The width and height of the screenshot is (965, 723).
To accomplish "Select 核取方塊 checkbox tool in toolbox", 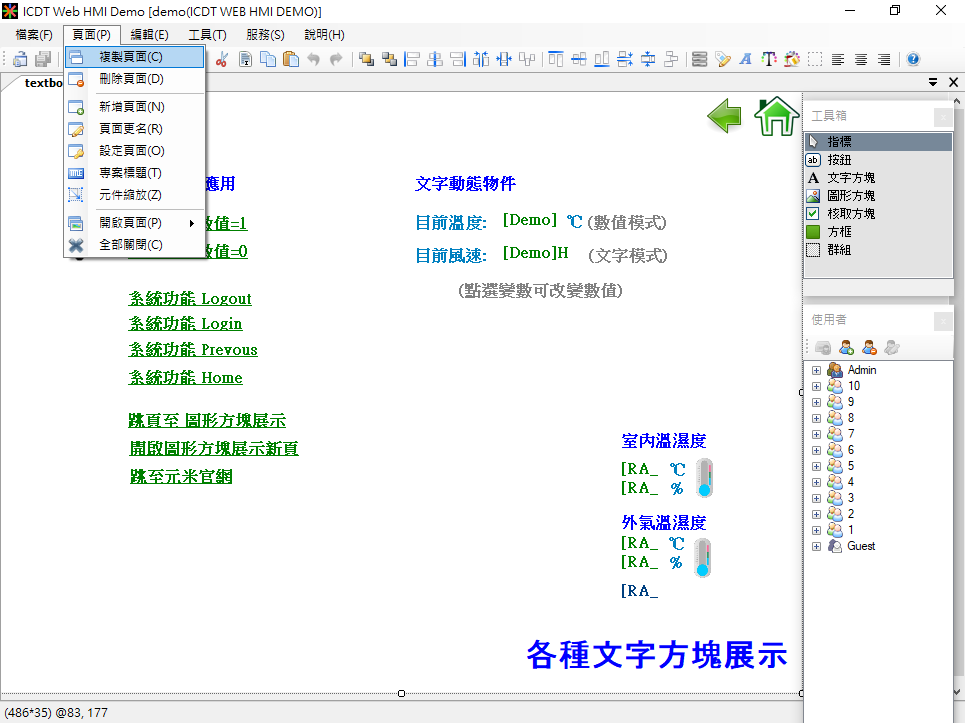I will 850,214.
